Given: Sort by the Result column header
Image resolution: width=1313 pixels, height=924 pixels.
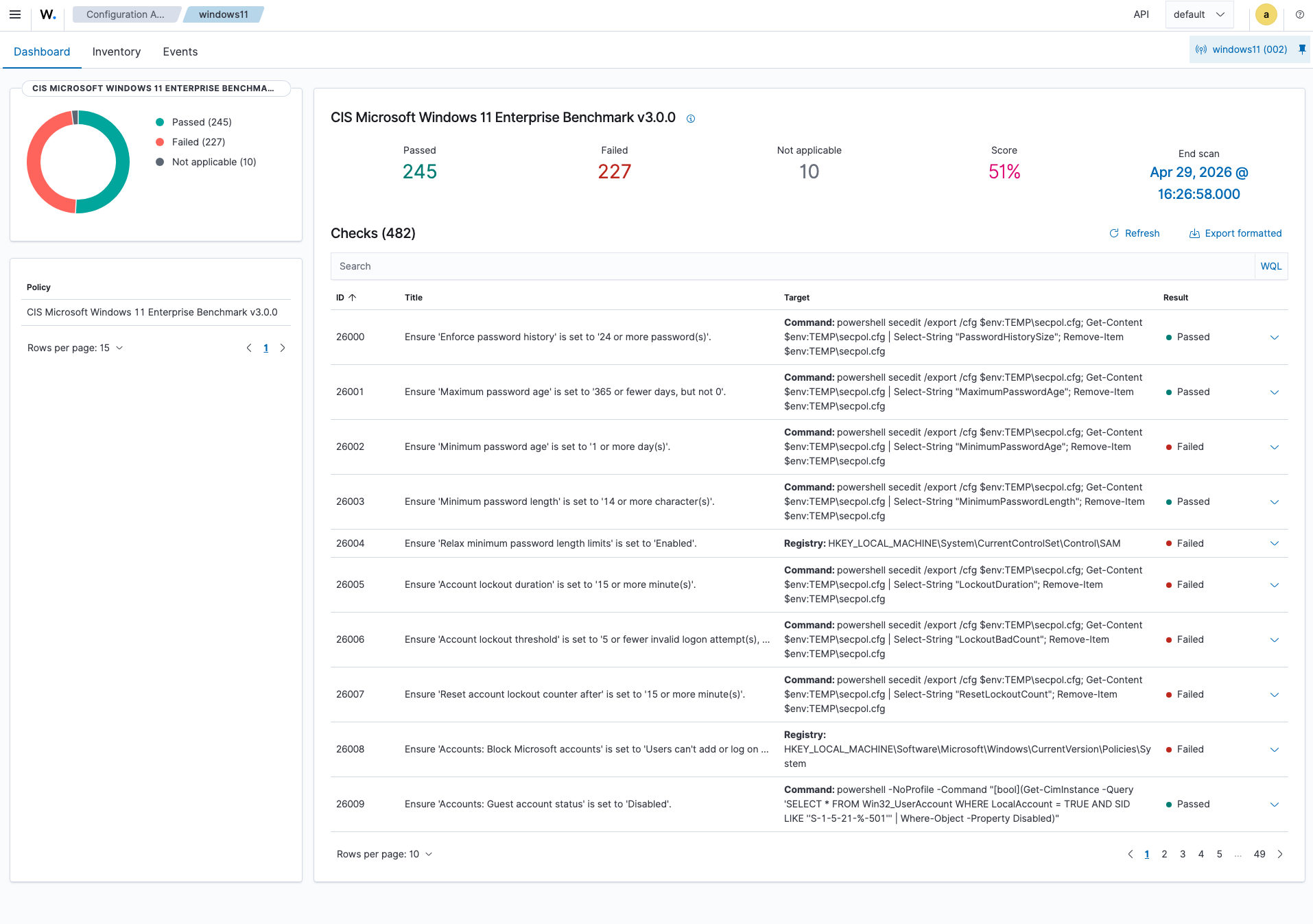Looking at the screenshot, I should 1176,298.
